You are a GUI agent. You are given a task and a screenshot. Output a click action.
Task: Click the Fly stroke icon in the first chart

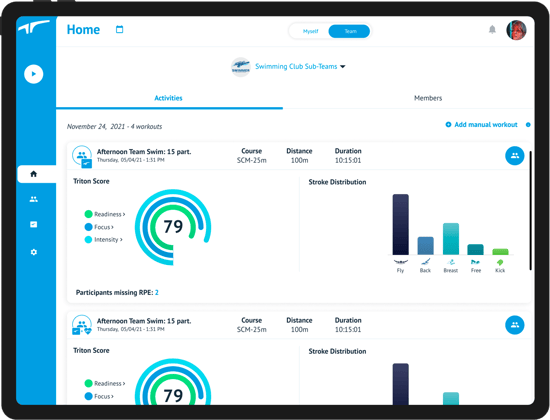(400, 262)
